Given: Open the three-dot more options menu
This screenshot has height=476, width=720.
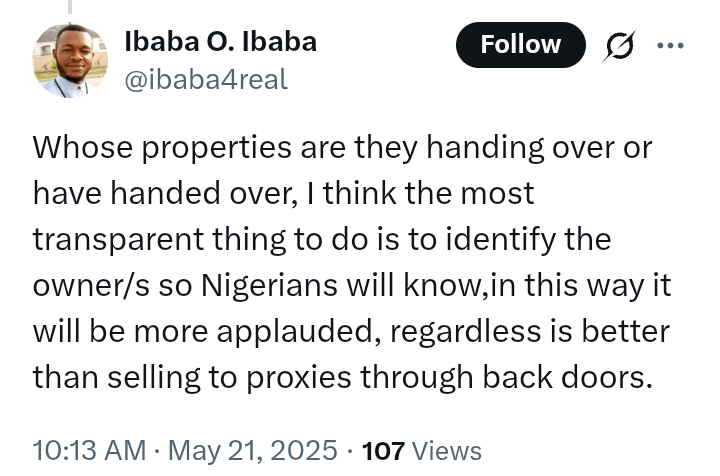Looking at the screenshot, I should [669, 46].
